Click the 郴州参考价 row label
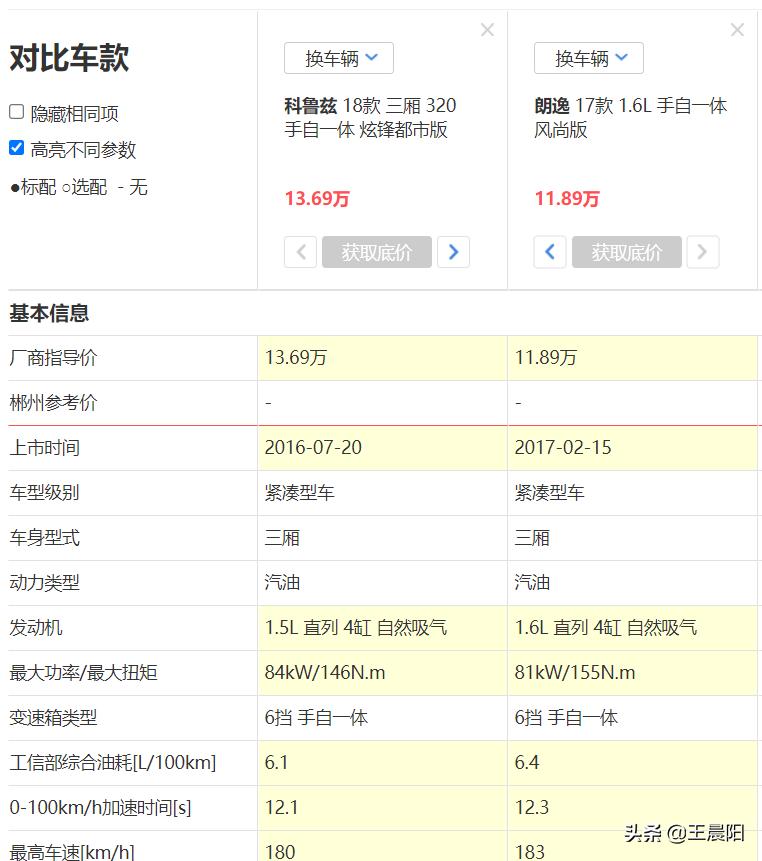 (x=53, y=403)
